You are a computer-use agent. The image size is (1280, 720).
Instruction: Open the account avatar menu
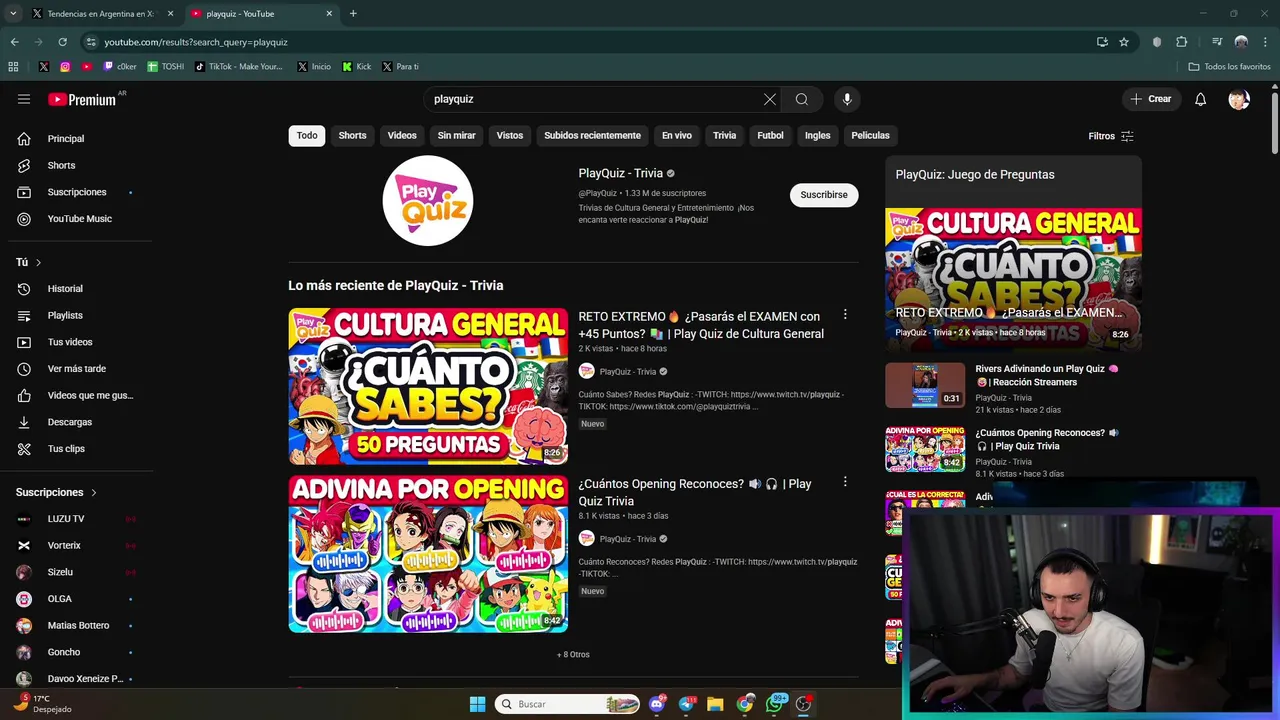pos(1239,99)
